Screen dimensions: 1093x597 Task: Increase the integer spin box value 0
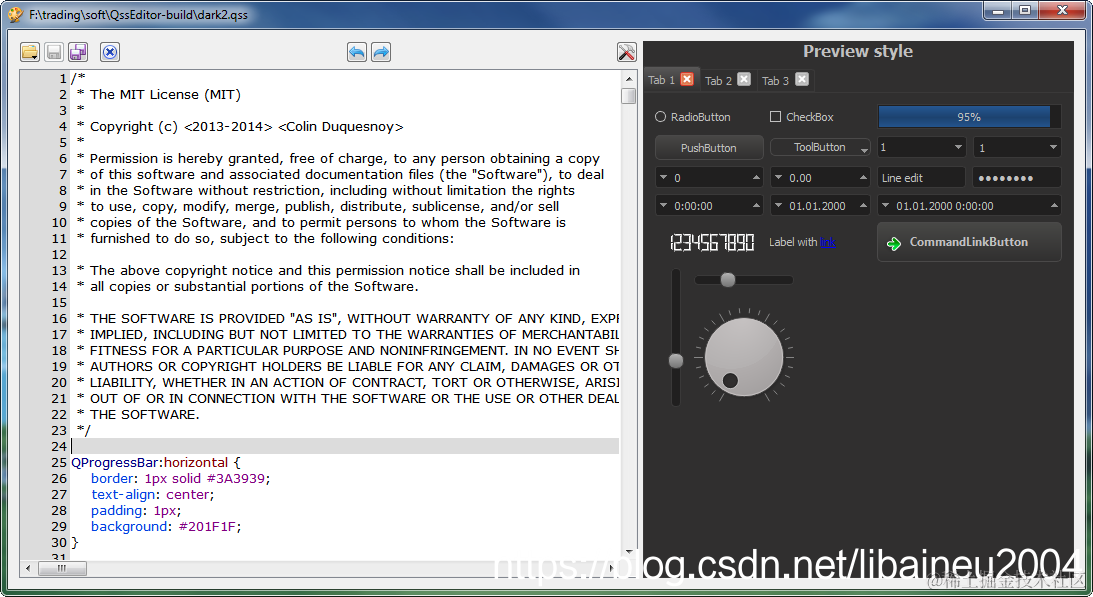(x=756, y=178)
